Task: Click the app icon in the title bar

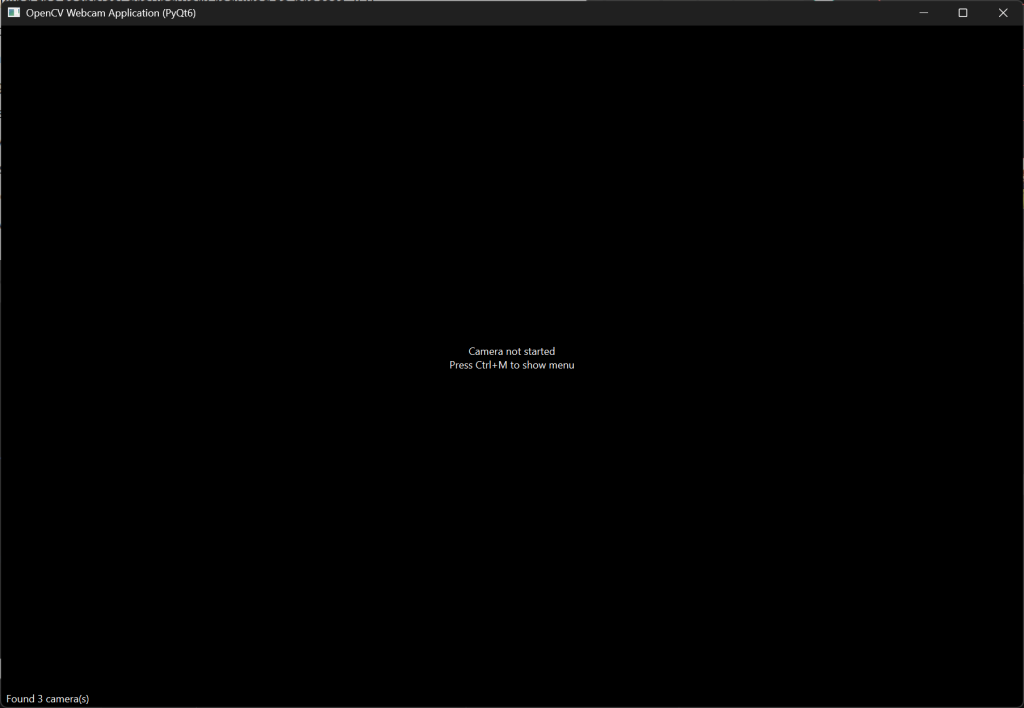Action: (14, 13)
